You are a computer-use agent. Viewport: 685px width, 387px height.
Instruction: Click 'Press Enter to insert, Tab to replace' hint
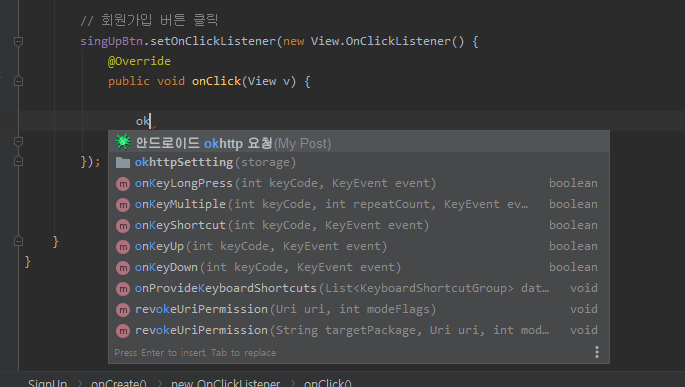195,352
